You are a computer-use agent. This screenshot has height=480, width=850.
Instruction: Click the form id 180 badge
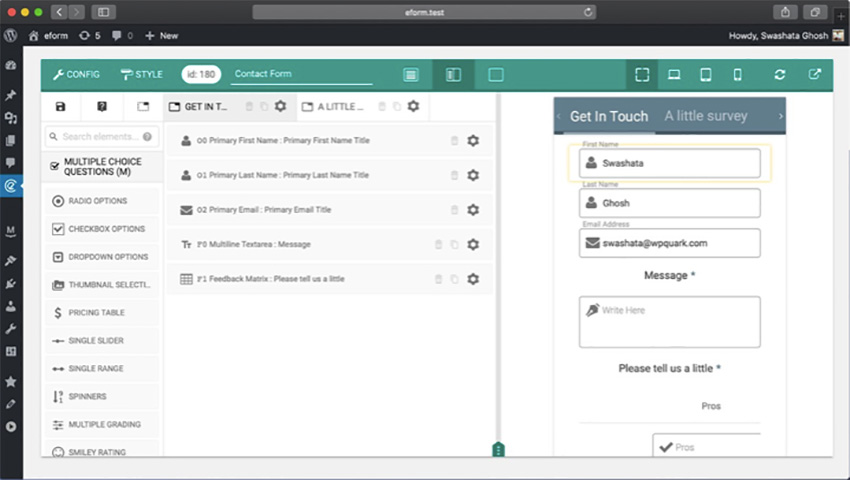tap(201, 74)
